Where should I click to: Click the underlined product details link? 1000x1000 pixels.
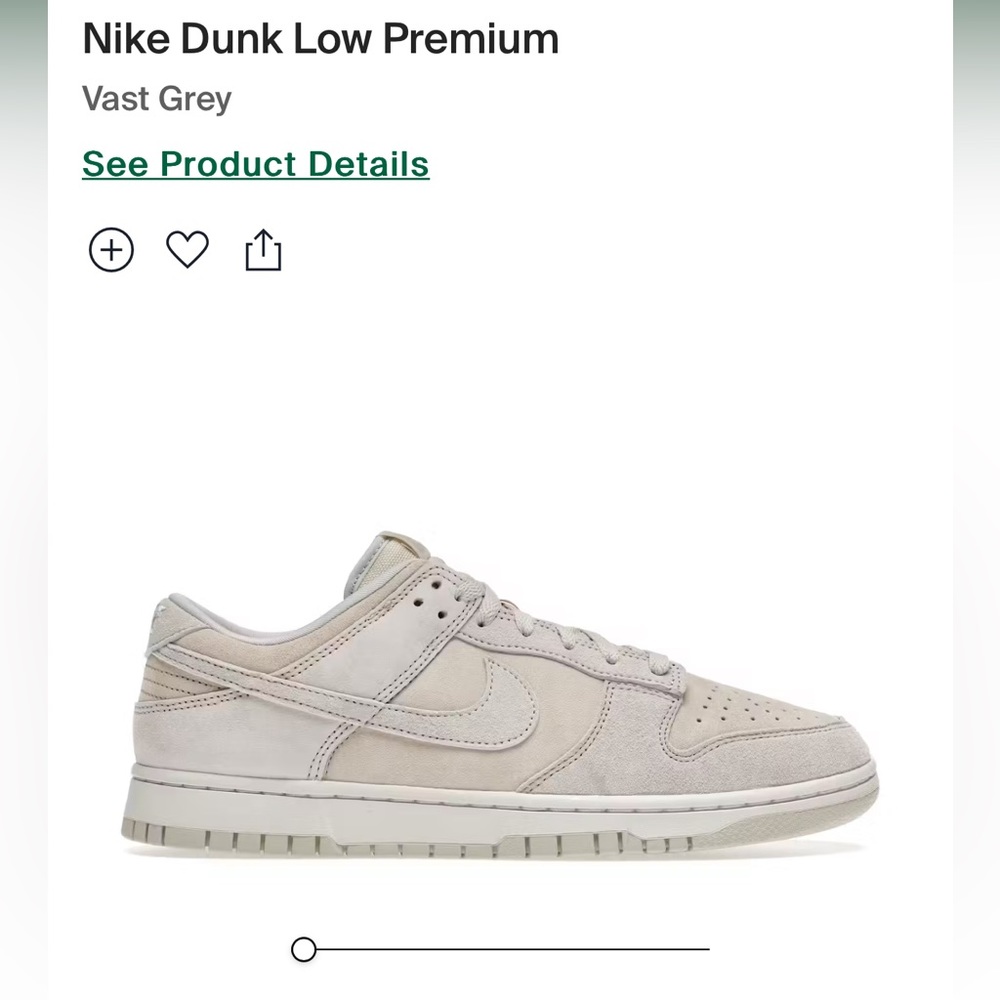pyautogui.click(x=254, y=164)
